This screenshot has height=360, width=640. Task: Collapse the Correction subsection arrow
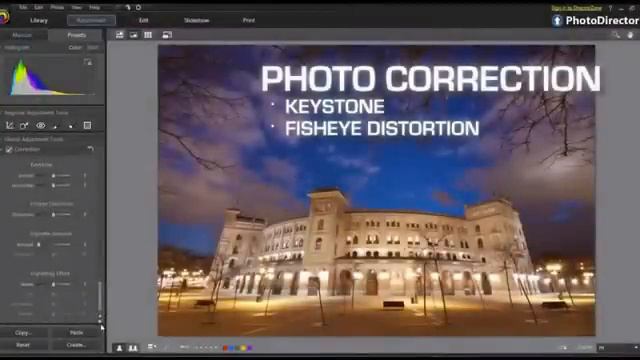pyautogui.click(x=2, y=150)
